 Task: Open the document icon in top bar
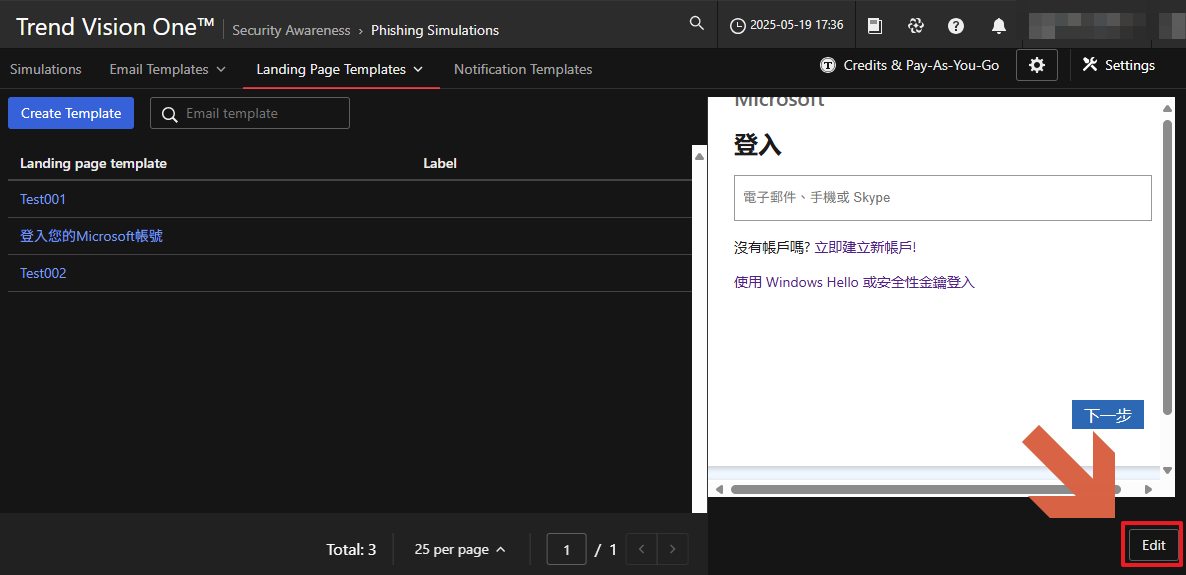tap(874, 26)
